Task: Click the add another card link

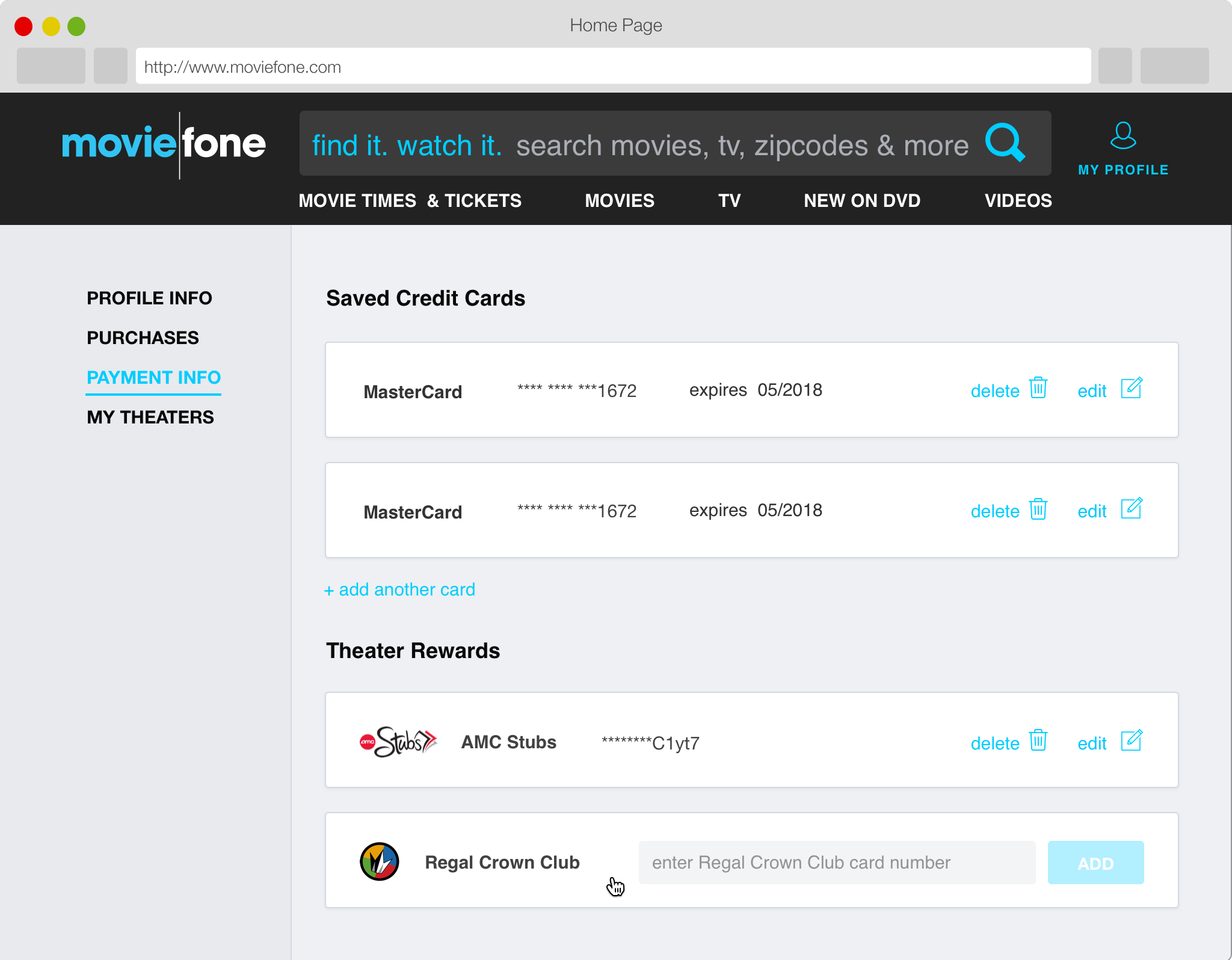Action: pos(400,589)
